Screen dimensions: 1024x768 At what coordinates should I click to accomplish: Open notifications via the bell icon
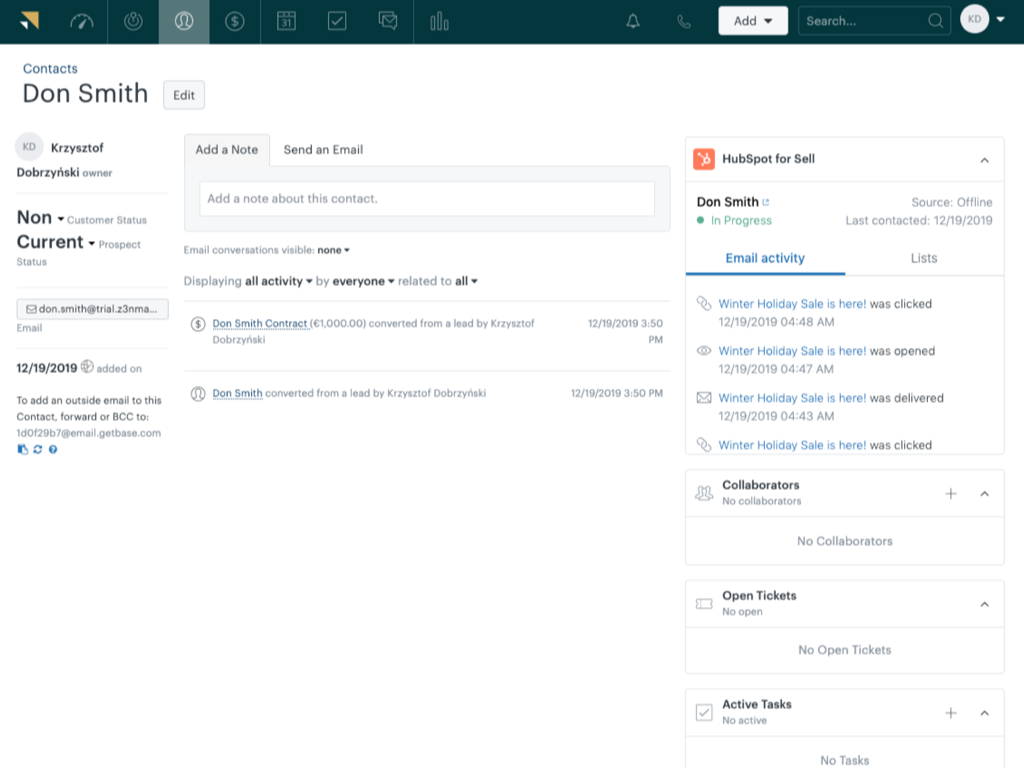pos(632,20)
